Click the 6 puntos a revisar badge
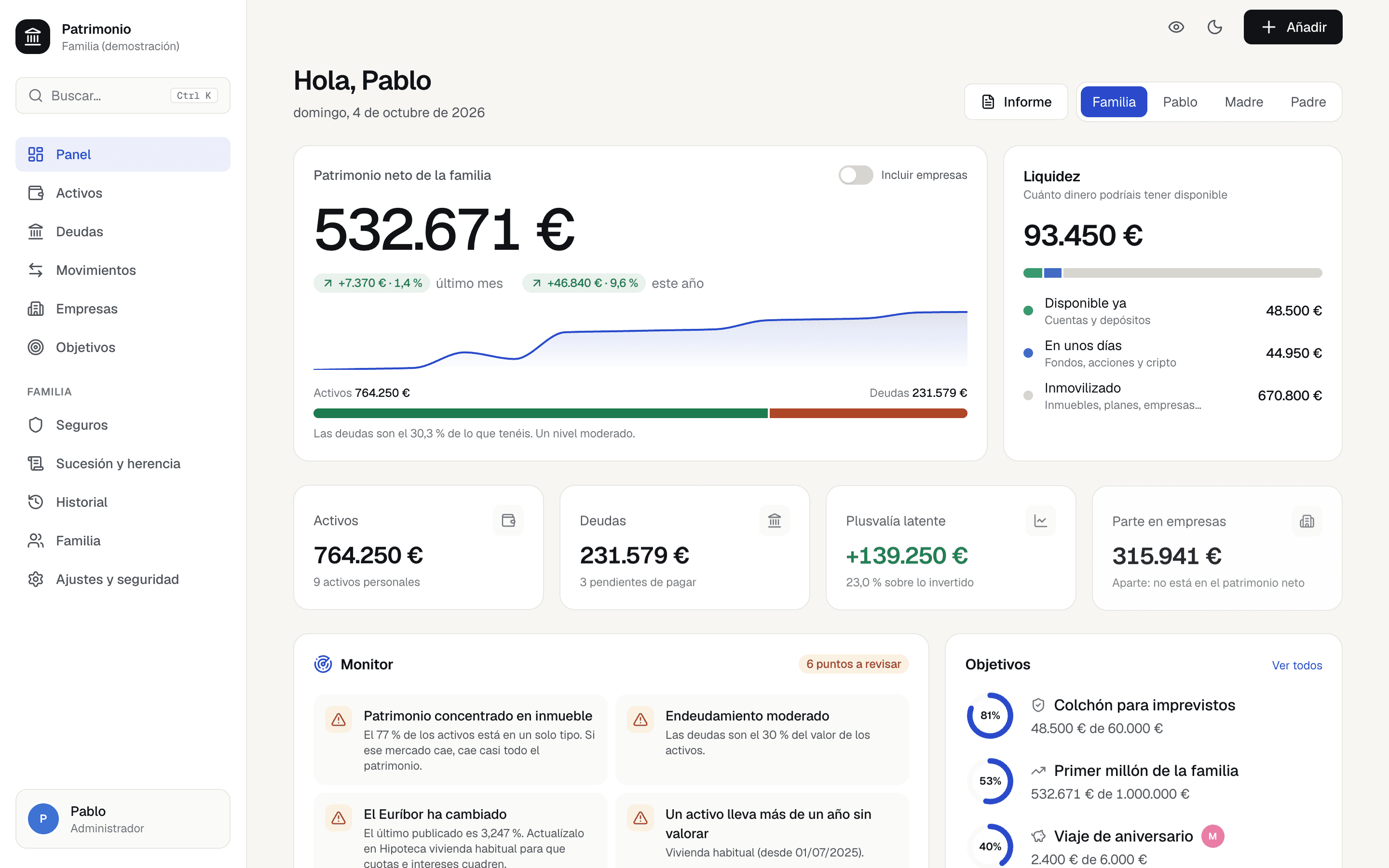The width and height of the screenshot is (1389, 868). (x=854, y=664)
